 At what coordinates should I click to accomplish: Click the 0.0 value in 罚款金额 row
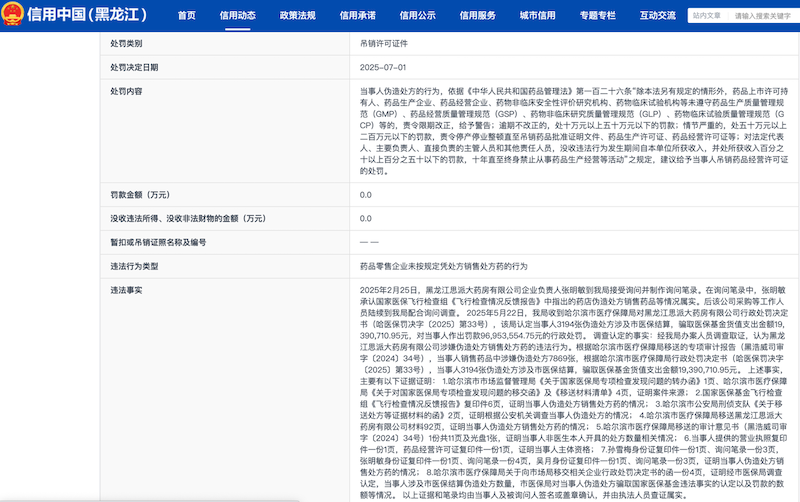point(365,195)
